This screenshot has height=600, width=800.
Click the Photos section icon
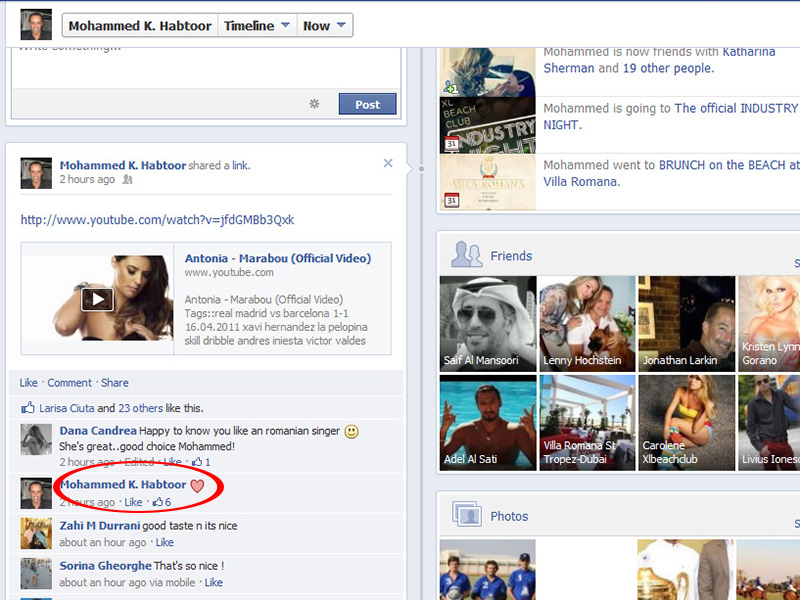click(x=466, y=515)
